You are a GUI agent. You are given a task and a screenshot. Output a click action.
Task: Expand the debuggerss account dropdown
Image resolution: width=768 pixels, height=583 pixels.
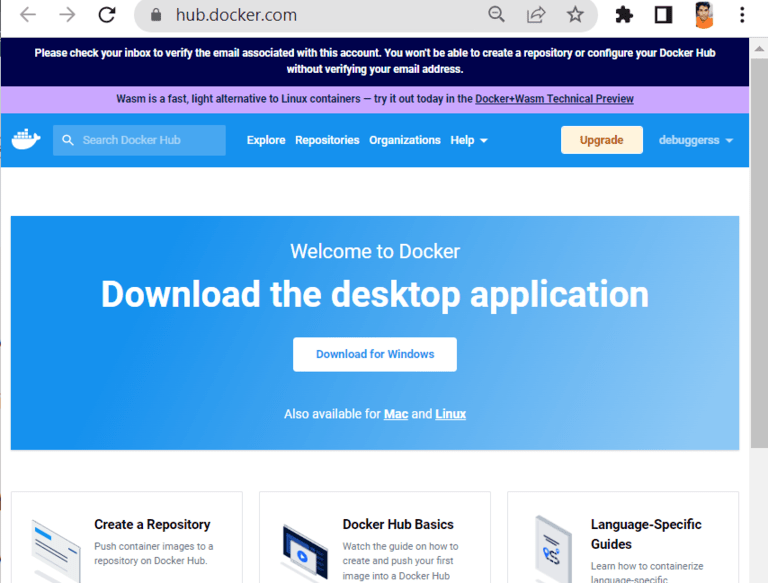pyautogui.click(x=696, y=140)
